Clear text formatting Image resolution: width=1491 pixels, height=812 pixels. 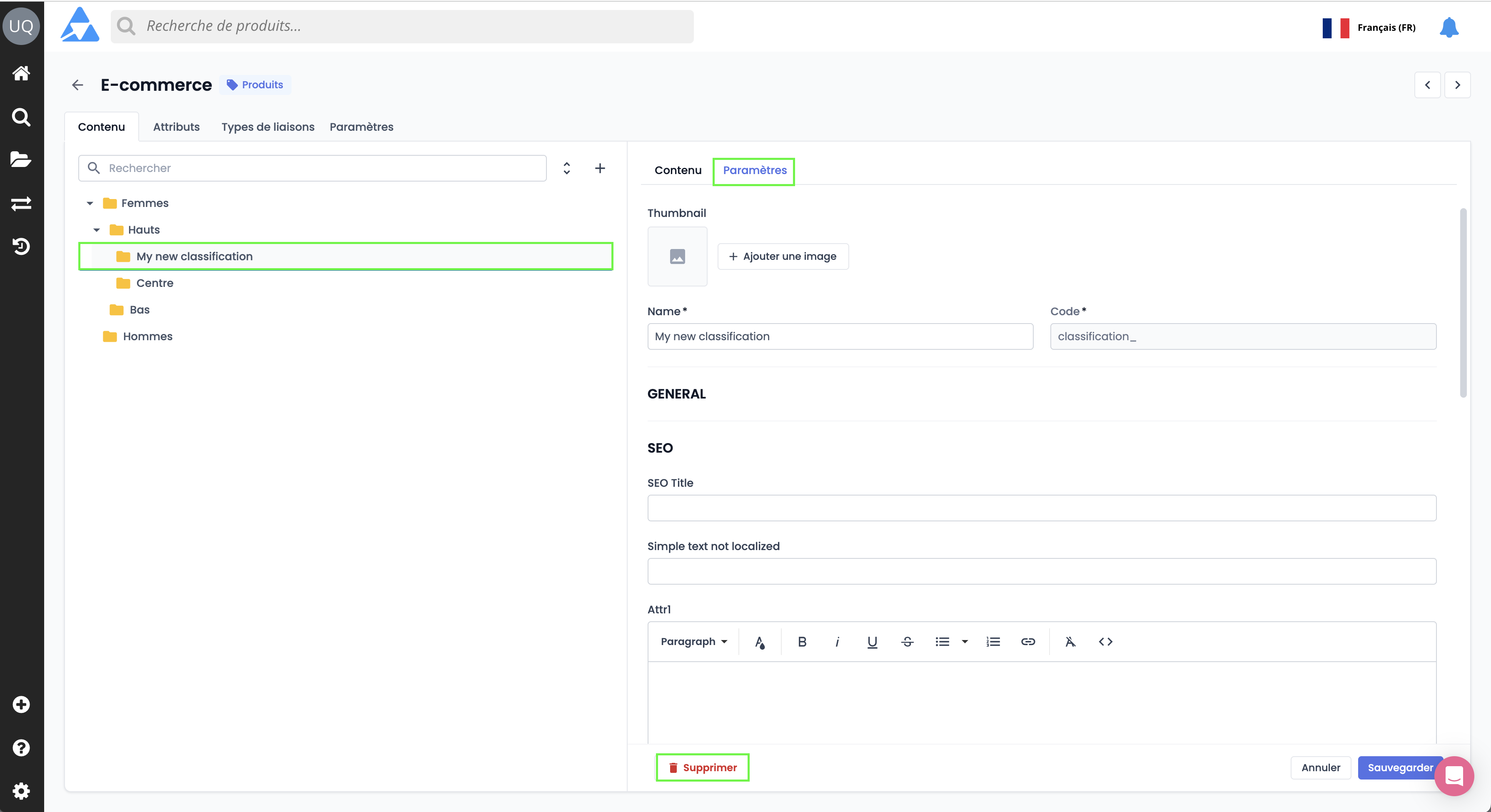point(1070,642)
